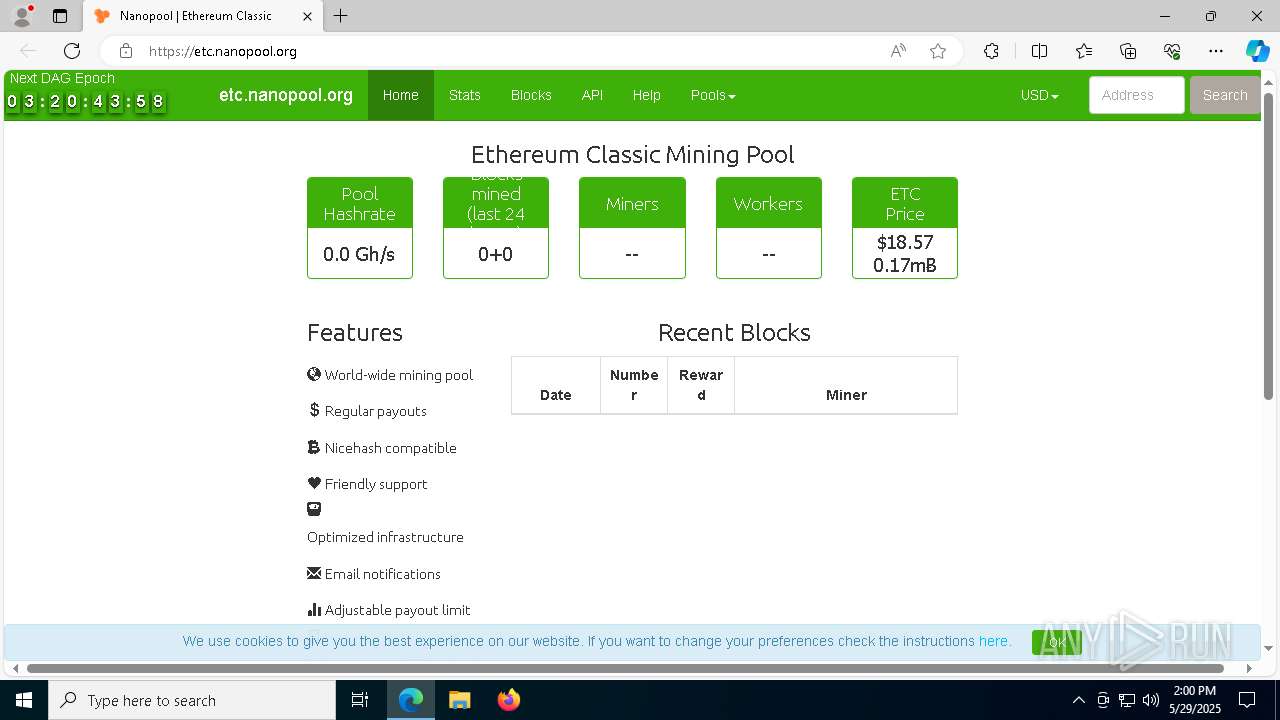Open File Explorer from taskbar
Screen dimensions: 1280x720
coord(459,700)
